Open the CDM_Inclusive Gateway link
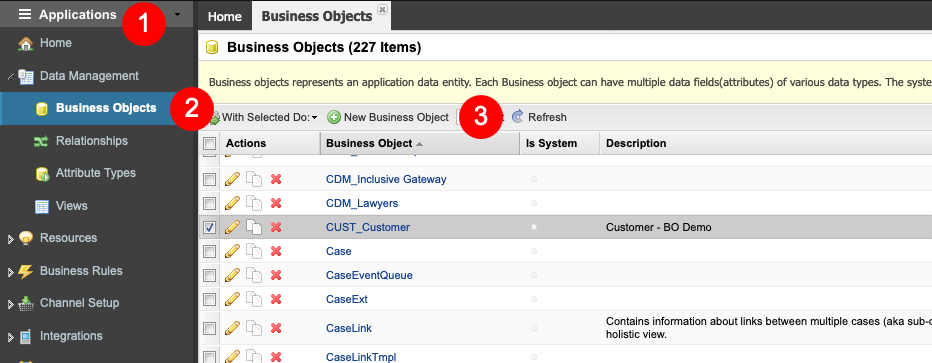Screen dimensions: 932x363 point(386,179)
